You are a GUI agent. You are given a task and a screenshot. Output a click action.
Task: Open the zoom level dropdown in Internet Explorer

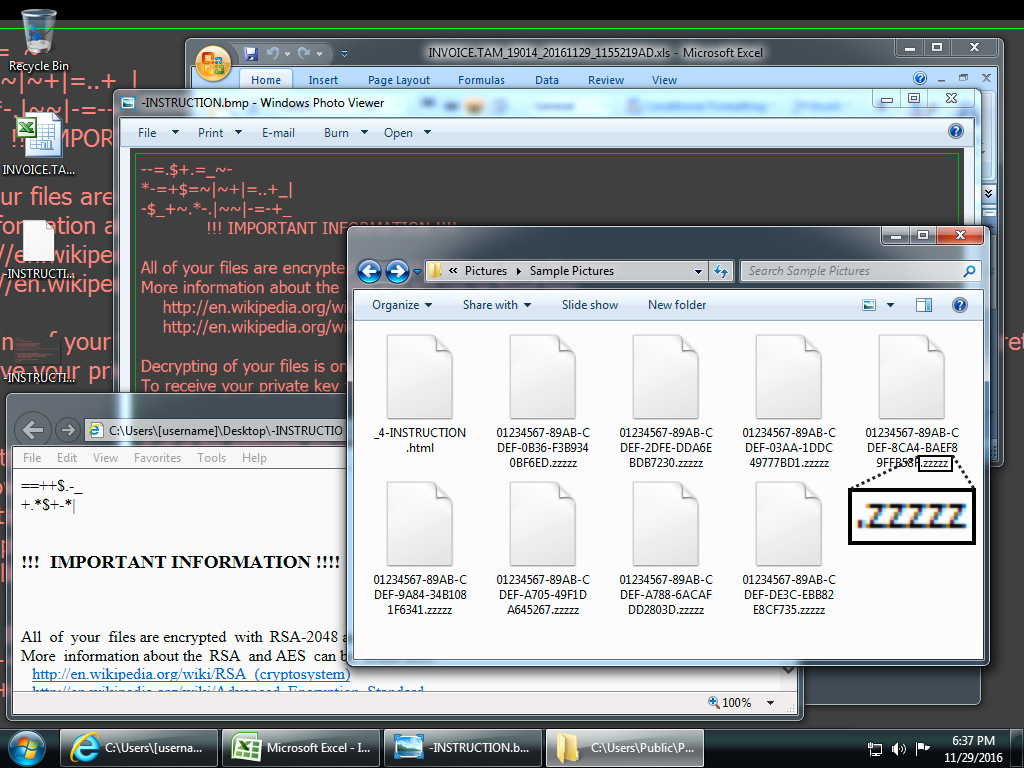coord(771,703)
